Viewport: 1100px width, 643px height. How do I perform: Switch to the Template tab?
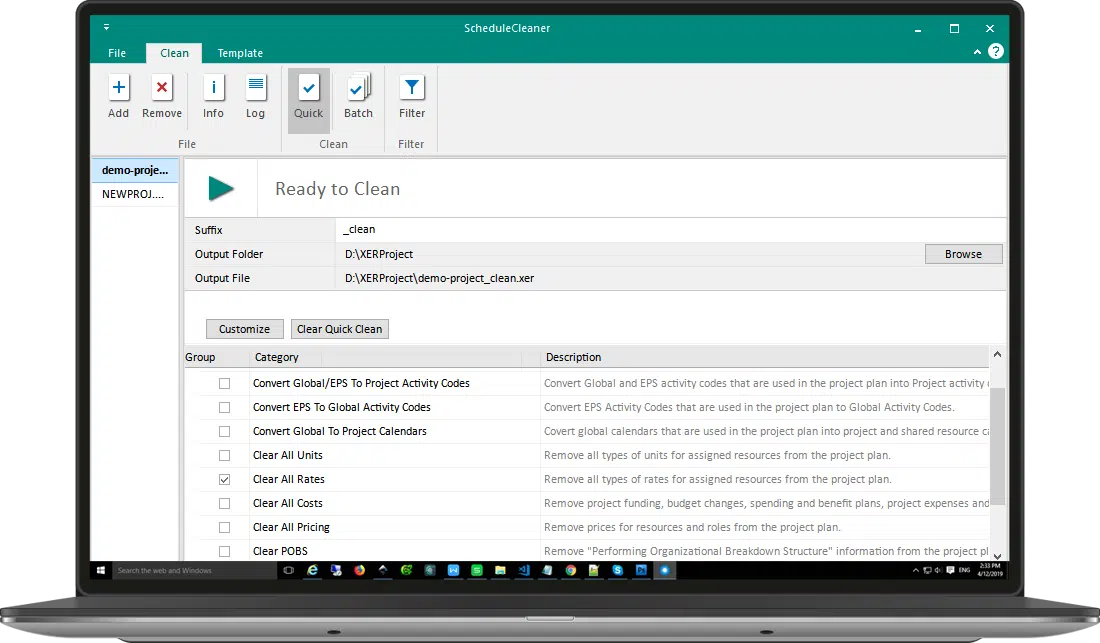(240, 53)
